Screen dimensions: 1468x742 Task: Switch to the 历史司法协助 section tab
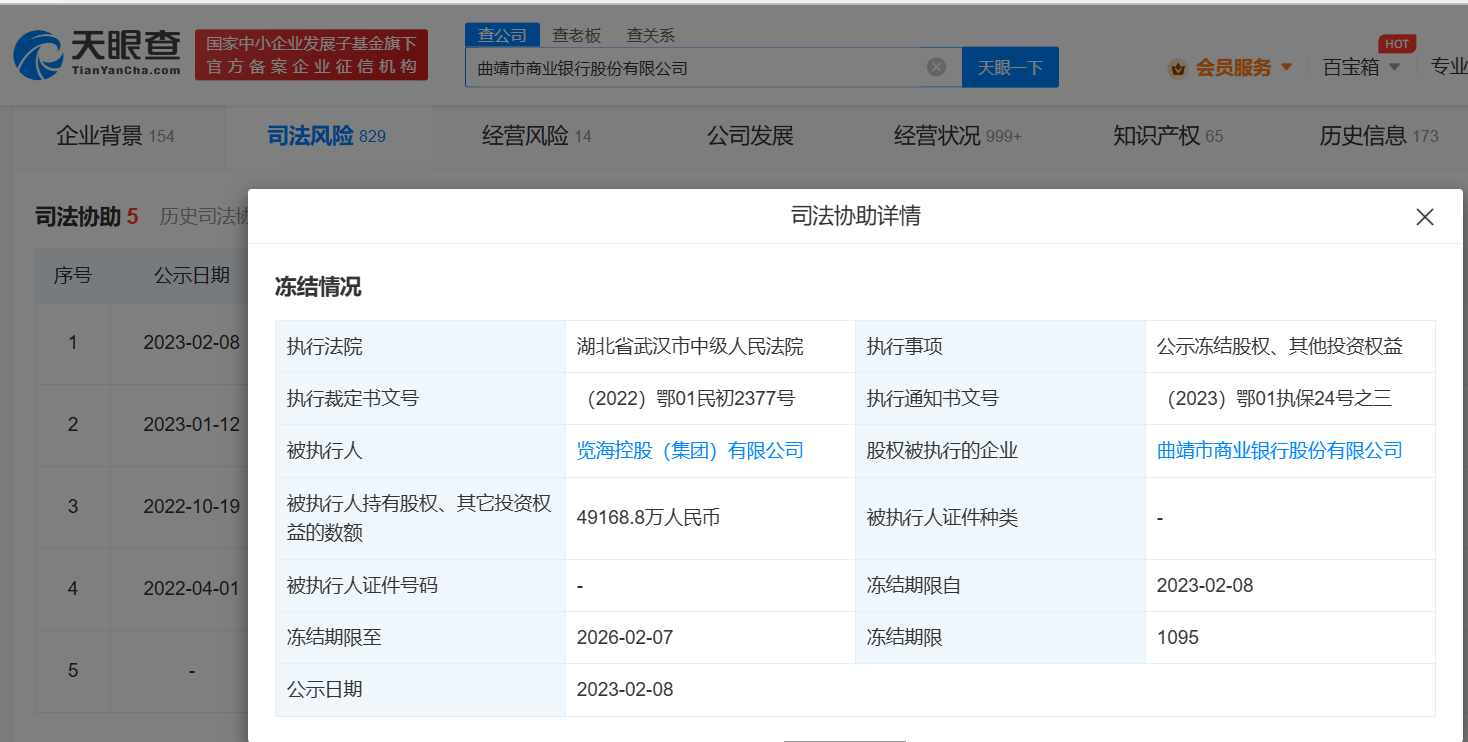click(204, 217)
